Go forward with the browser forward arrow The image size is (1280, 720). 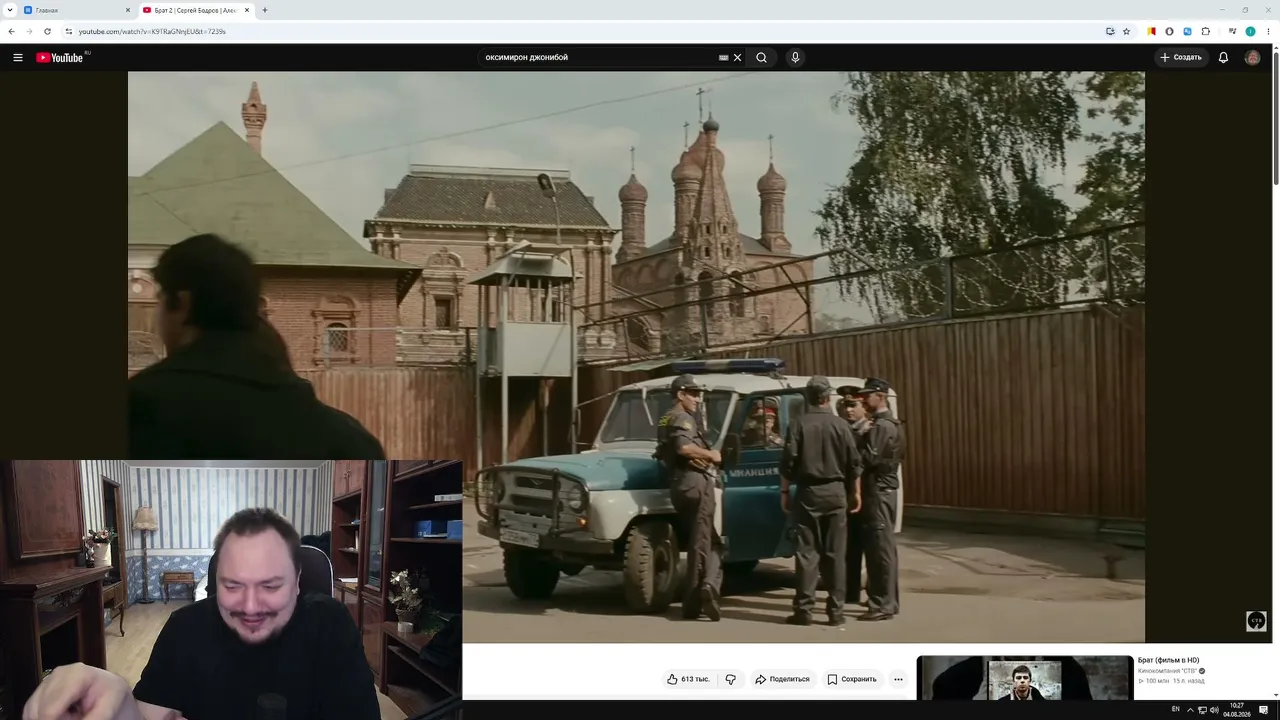pos(29,31)
